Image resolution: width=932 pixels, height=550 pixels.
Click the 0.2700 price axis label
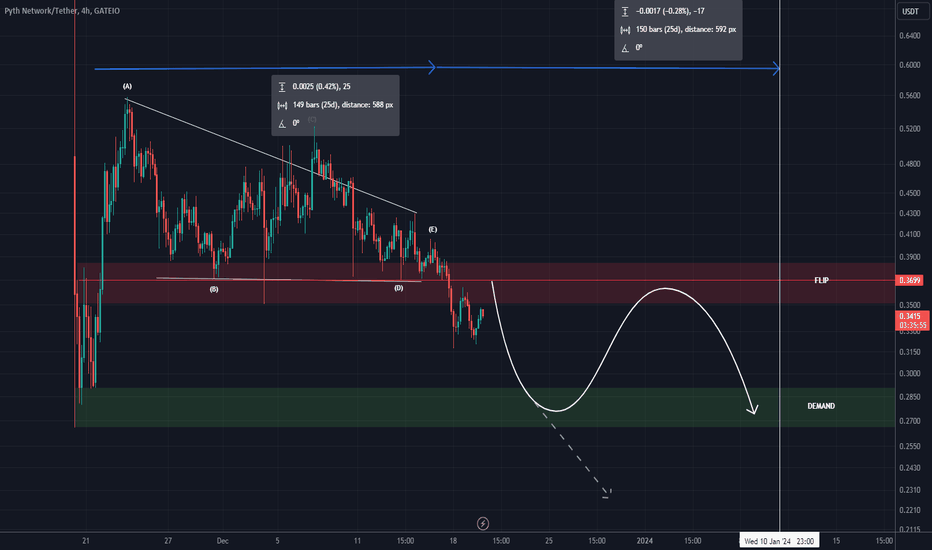pyautogui.click(x=909, y=421)
